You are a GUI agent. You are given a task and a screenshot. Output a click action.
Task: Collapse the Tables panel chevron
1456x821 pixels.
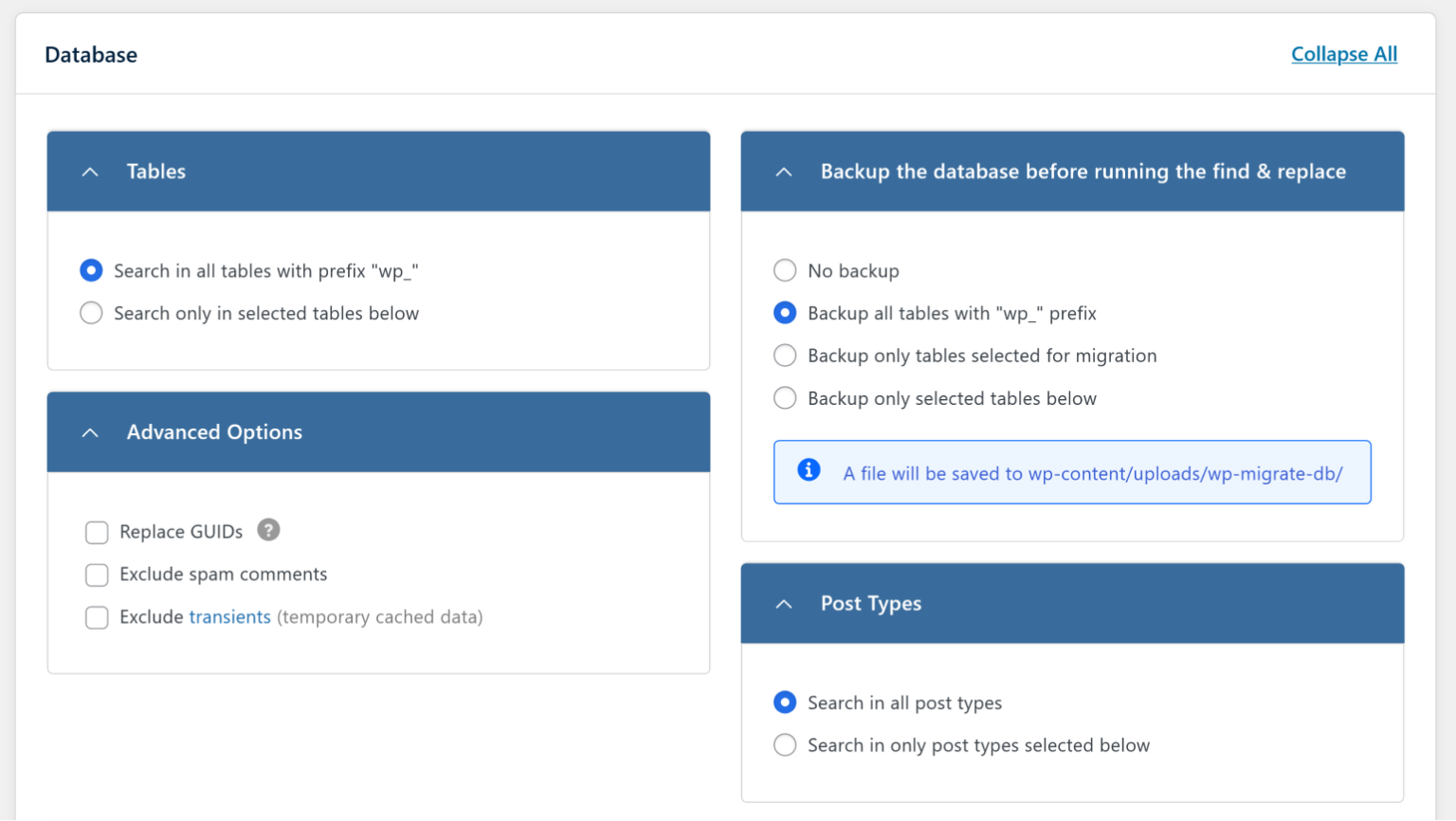(x=90, y=172)
